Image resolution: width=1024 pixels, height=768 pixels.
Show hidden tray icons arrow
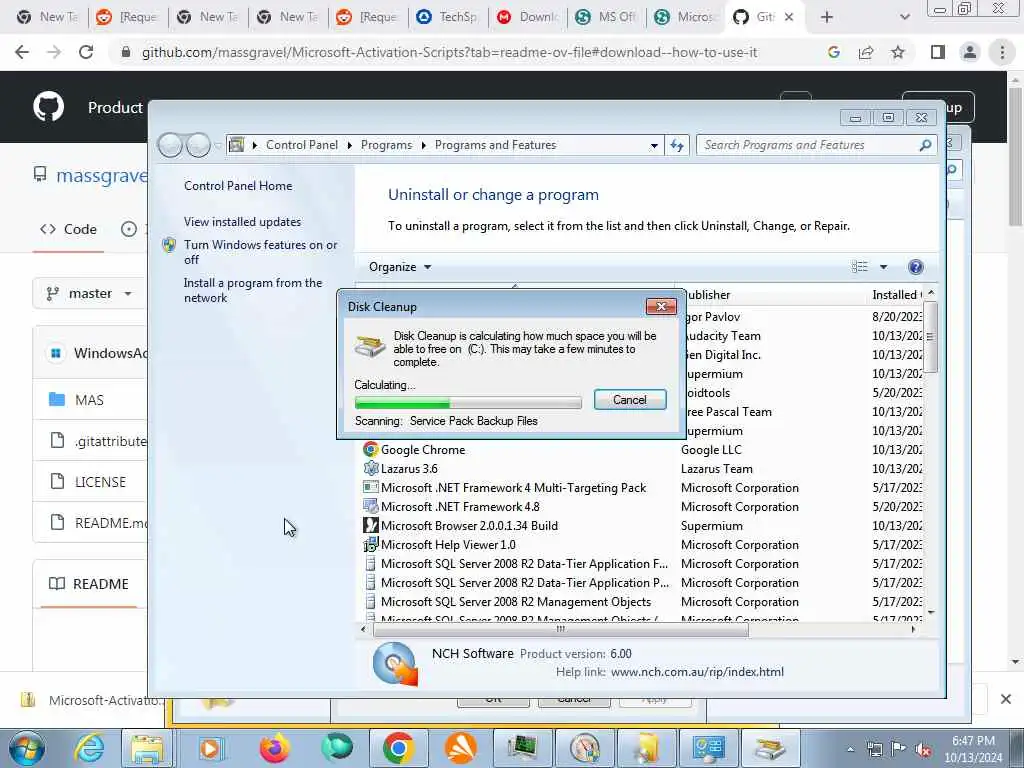(x=850, y=749)
